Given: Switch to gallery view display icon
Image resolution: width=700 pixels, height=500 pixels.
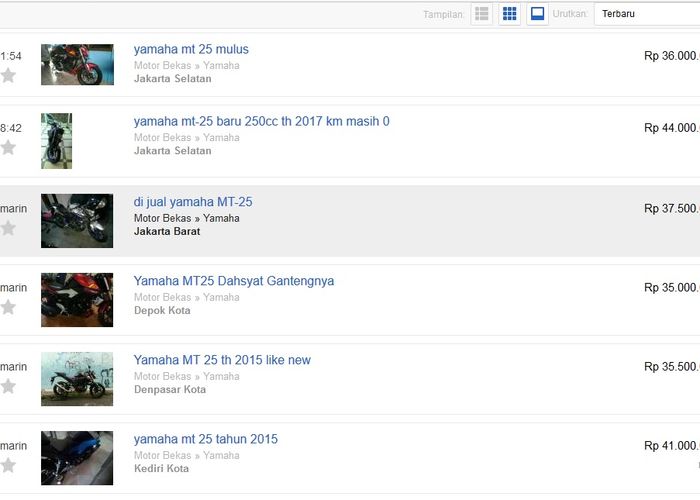Looking at the screenshot, I should (538, 14).
